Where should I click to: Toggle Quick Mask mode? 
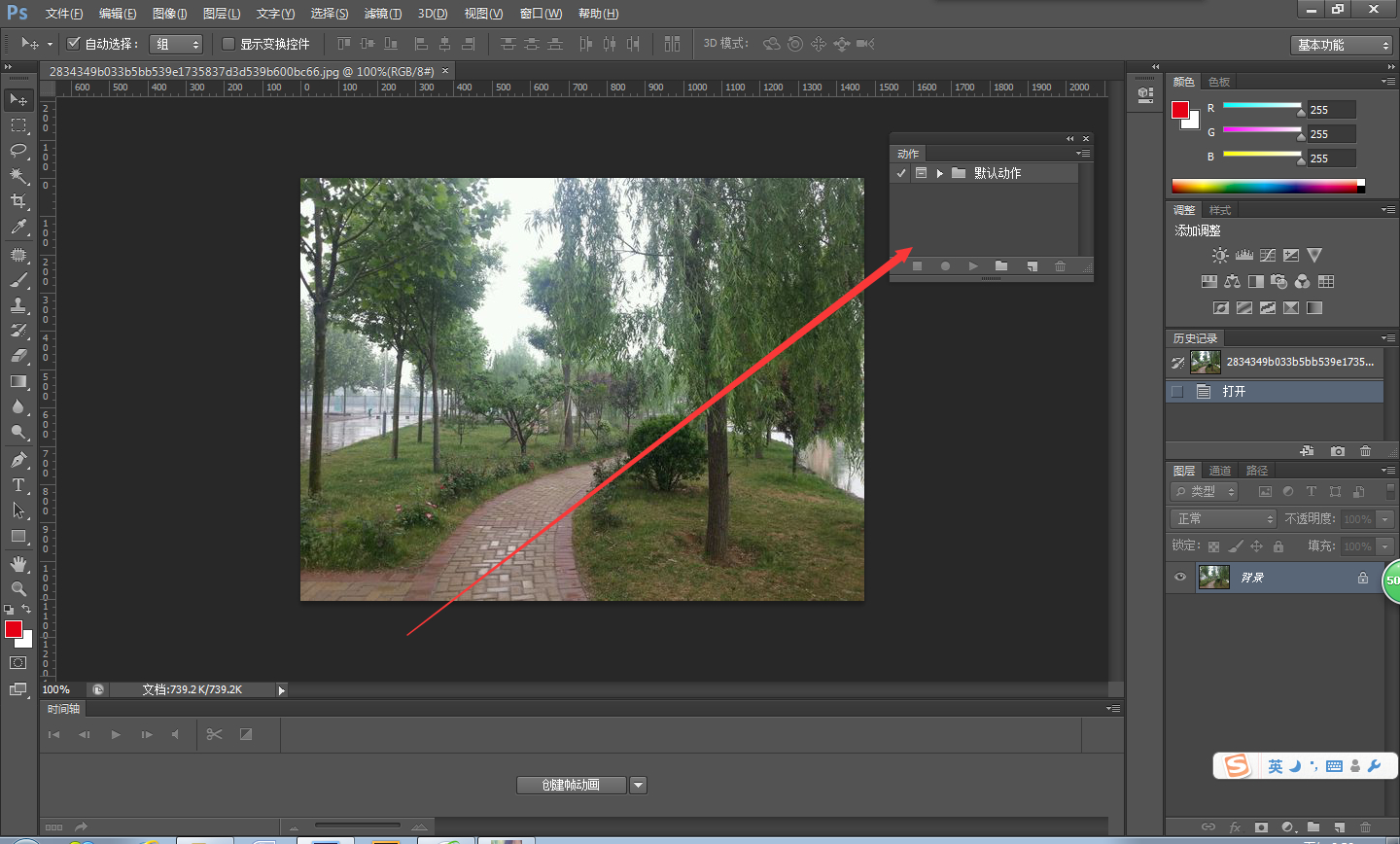18,663
